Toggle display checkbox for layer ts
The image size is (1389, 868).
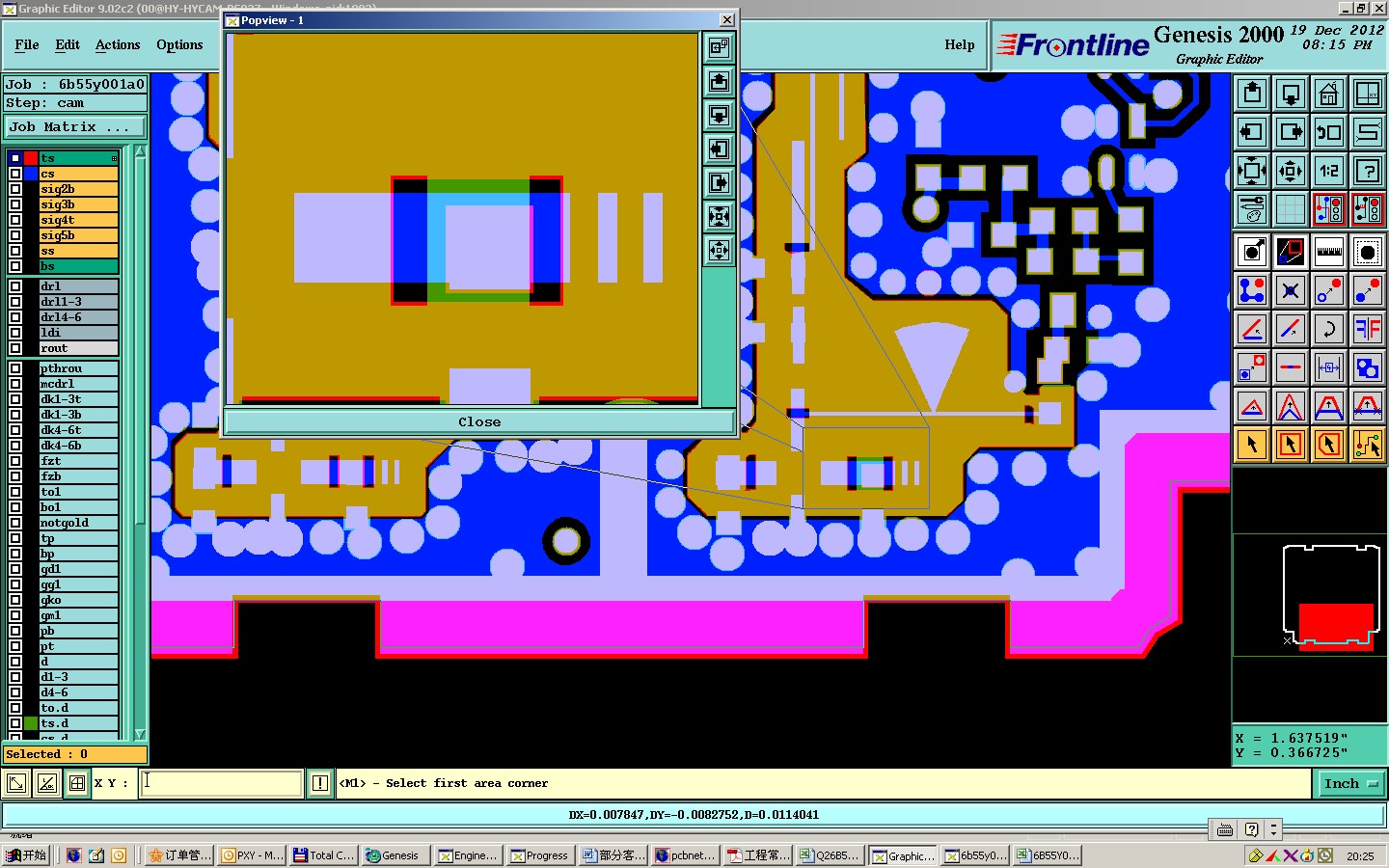[15, 158]
